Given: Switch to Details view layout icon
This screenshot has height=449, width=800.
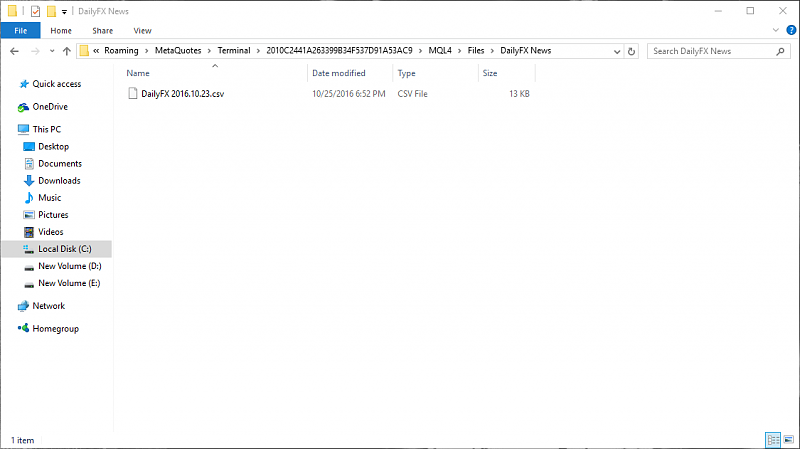Looking at the screenshot, I should (773, 439).
